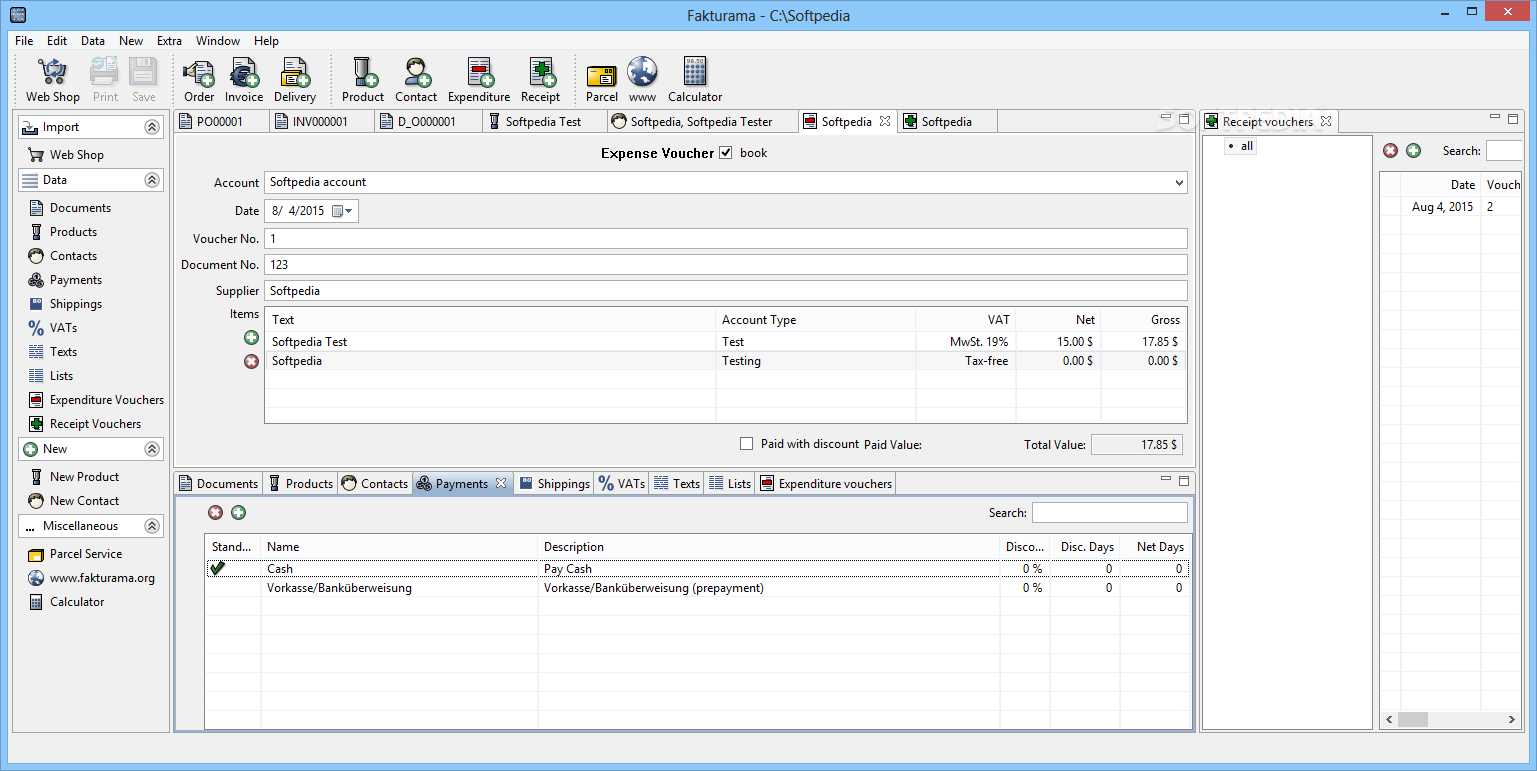Screen dimensions: 1537x771
Task: Close the Receipt vouchers panel tab
Action: pyautogui.click(x=1325, y=122)
